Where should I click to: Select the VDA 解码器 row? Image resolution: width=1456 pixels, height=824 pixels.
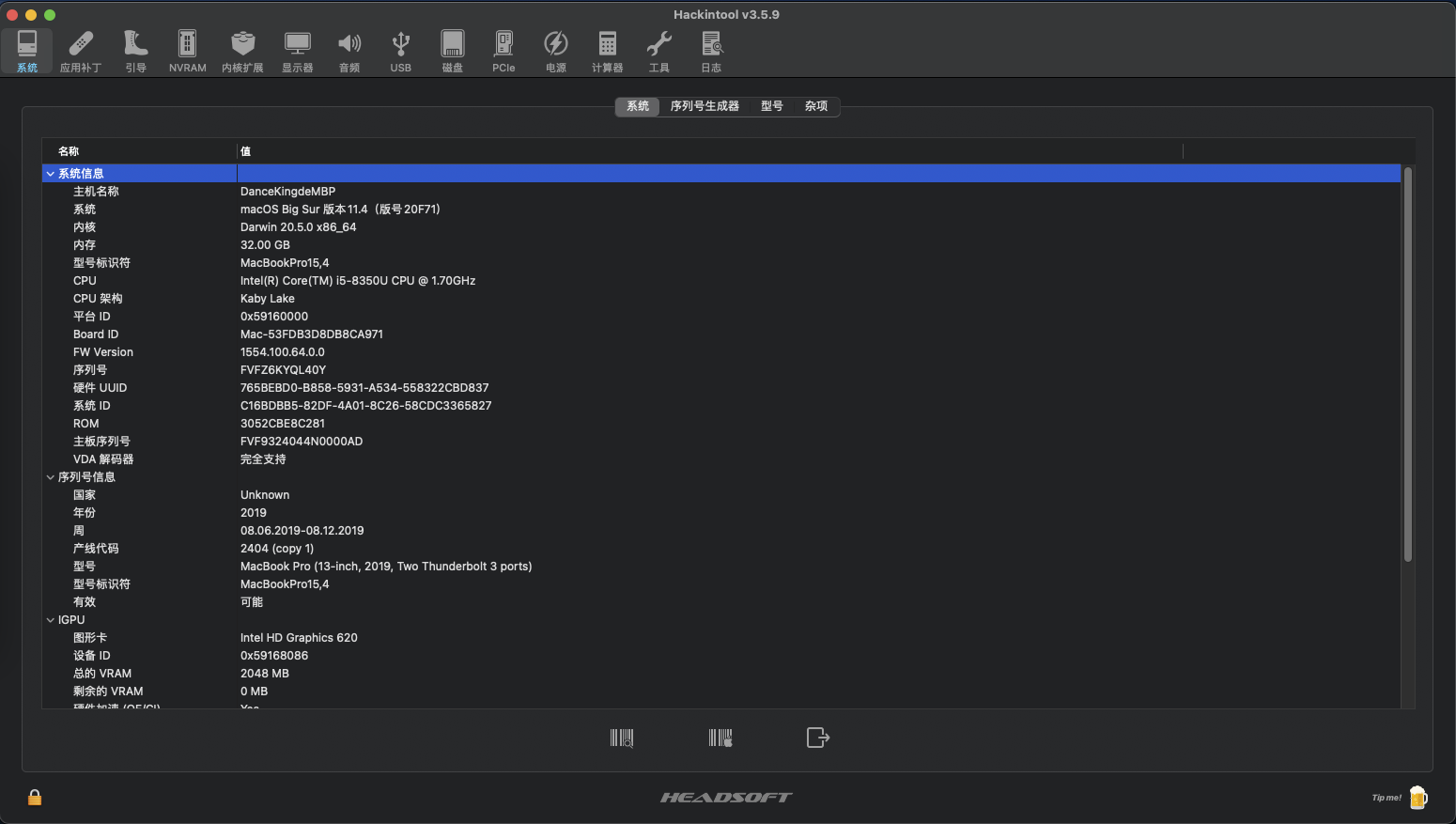tap(721, 459)
